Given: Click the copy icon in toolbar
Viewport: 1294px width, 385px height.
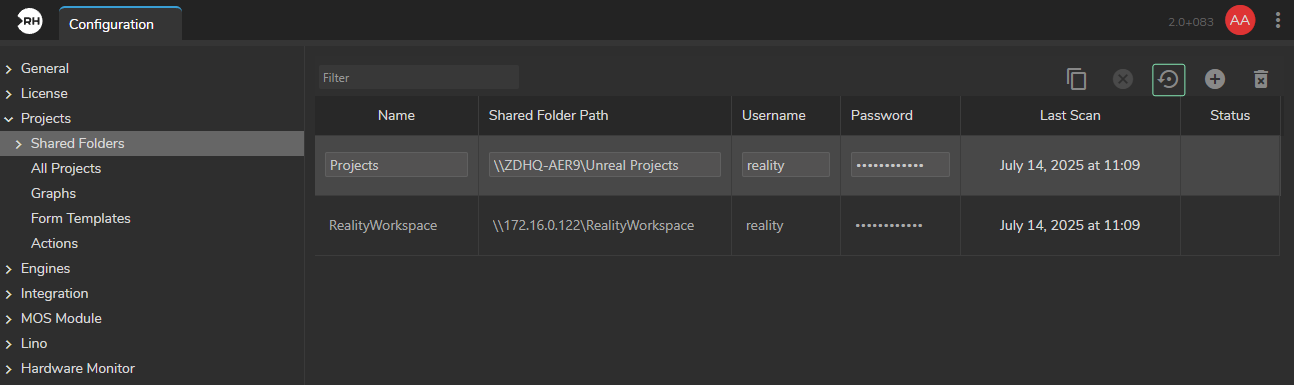Looking at the screenshot, I should [x=1077, y=79].
